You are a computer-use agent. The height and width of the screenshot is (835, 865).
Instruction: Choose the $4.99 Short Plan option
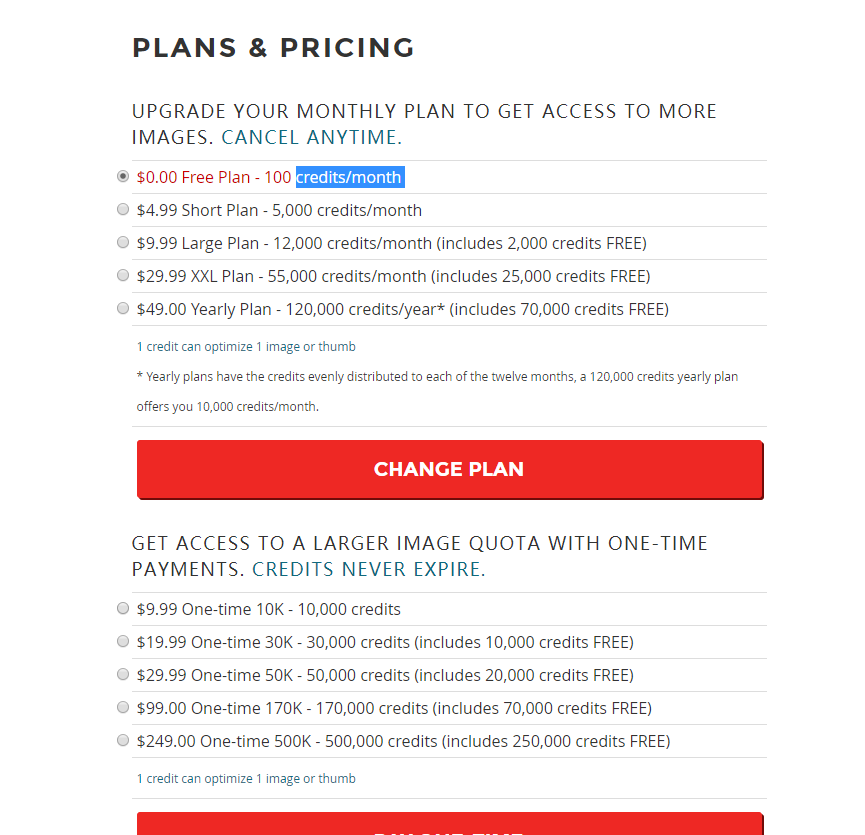[x=123, y=210]
